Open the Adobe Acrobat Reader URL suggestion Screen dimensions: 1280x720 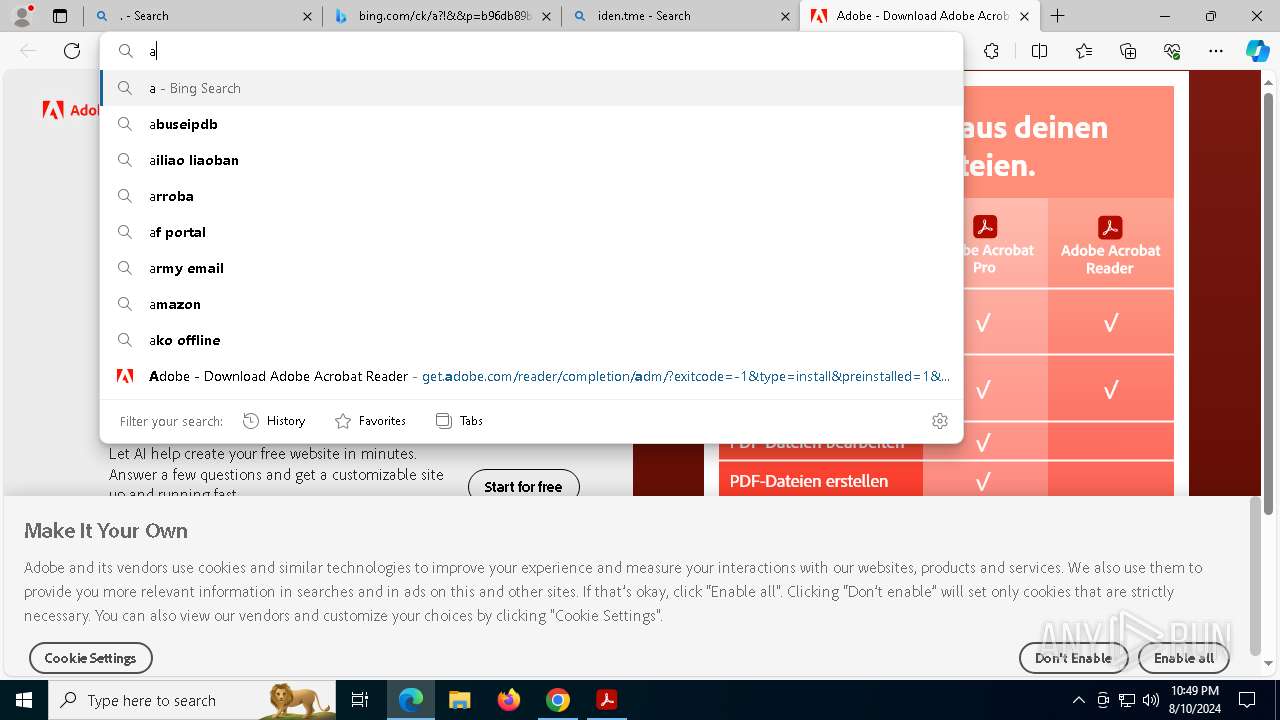[x=531, y=376]
